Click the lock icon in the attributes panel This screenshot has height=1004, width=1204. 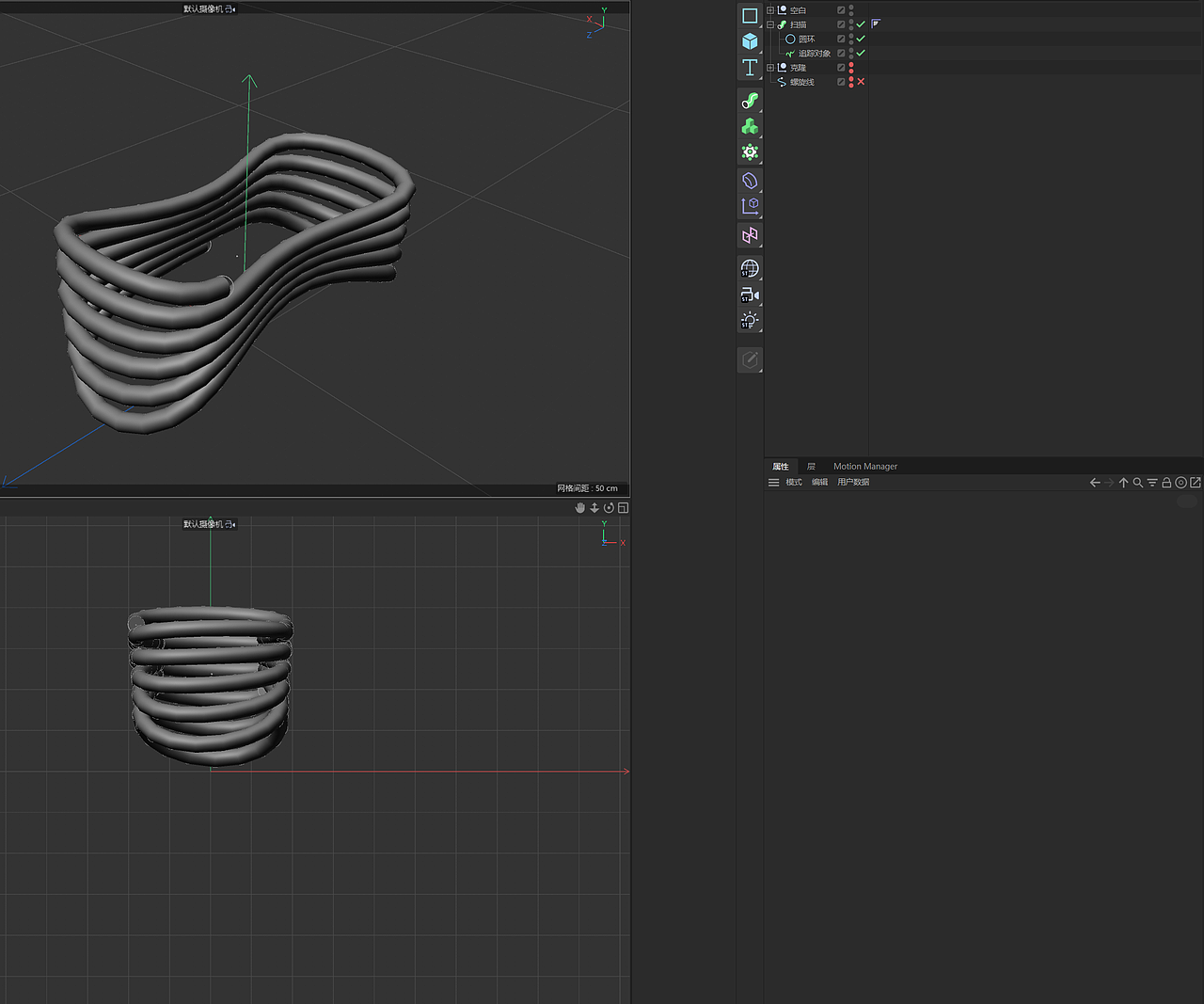(x=1166, y=482)
